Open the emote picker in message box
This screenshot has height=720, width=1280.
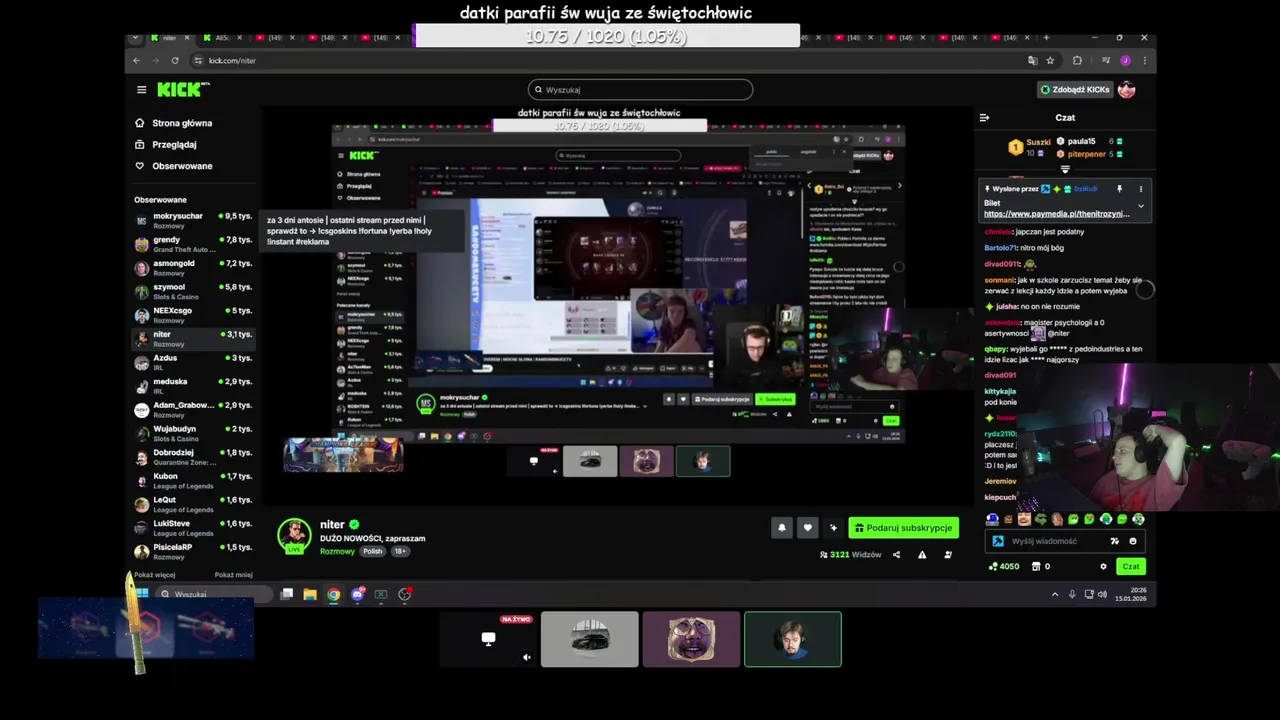1133,541
